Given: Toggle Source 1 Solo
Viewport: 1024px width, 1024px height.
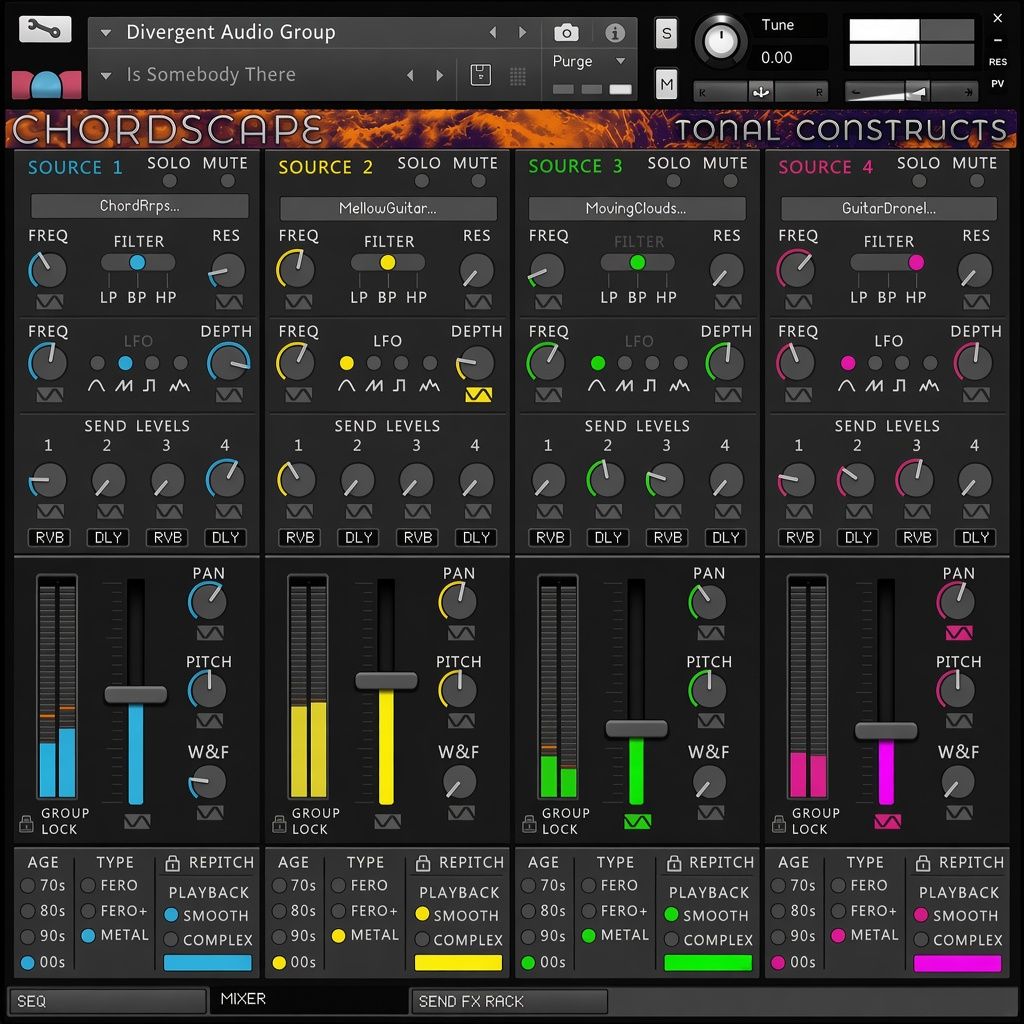Looking at the screenshot, I should [169, 181].
